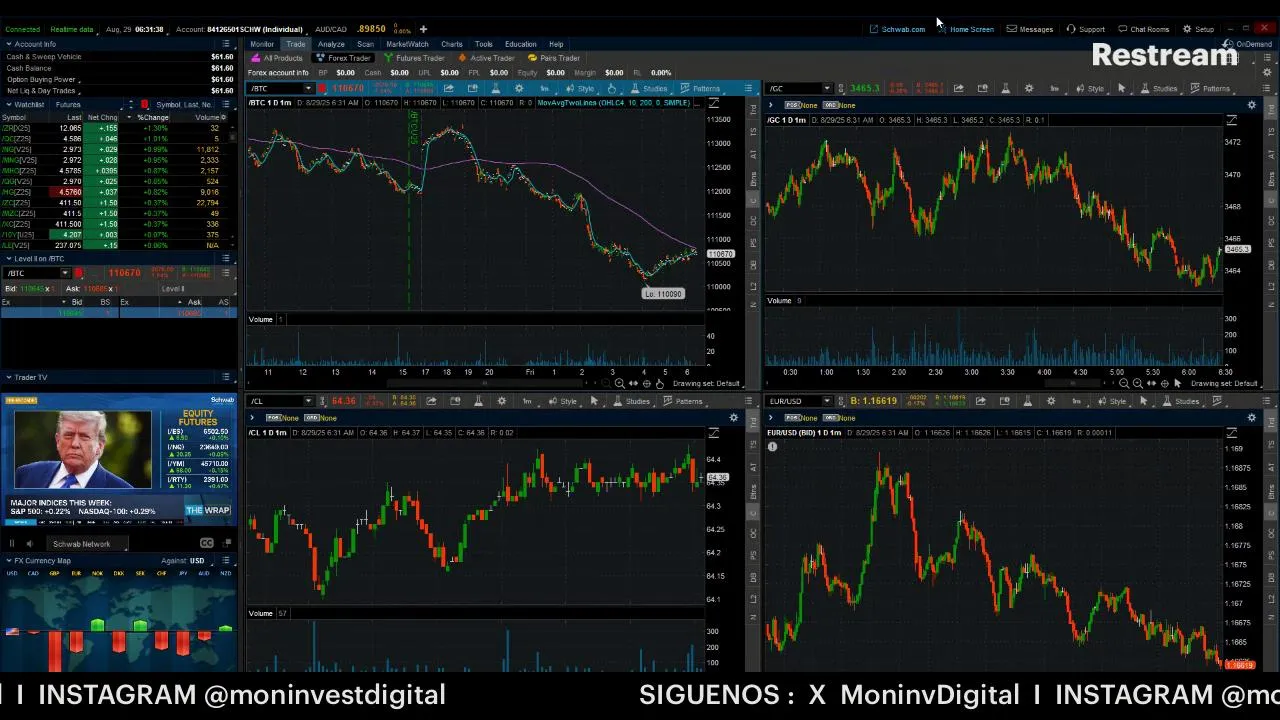
Task: Open Account Info panel menu icon
Action: coord(226,44)
